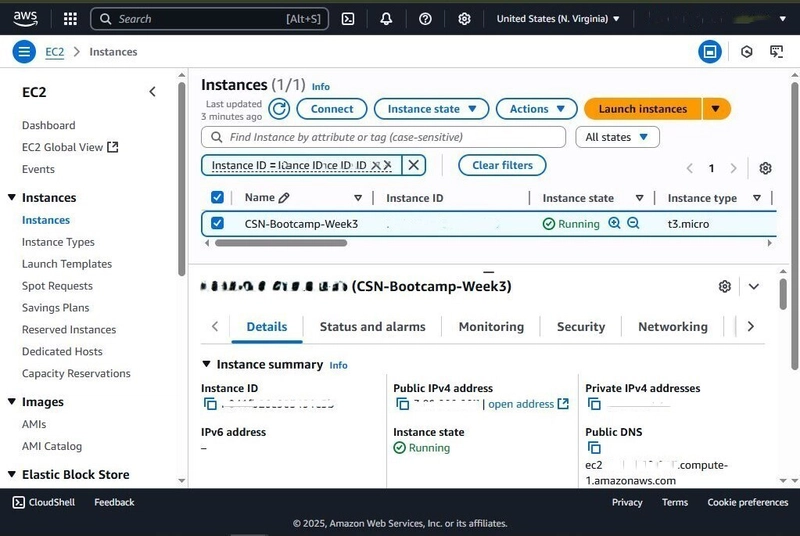Open the details panel settings gear
The image size is (800, 536).
724,287
